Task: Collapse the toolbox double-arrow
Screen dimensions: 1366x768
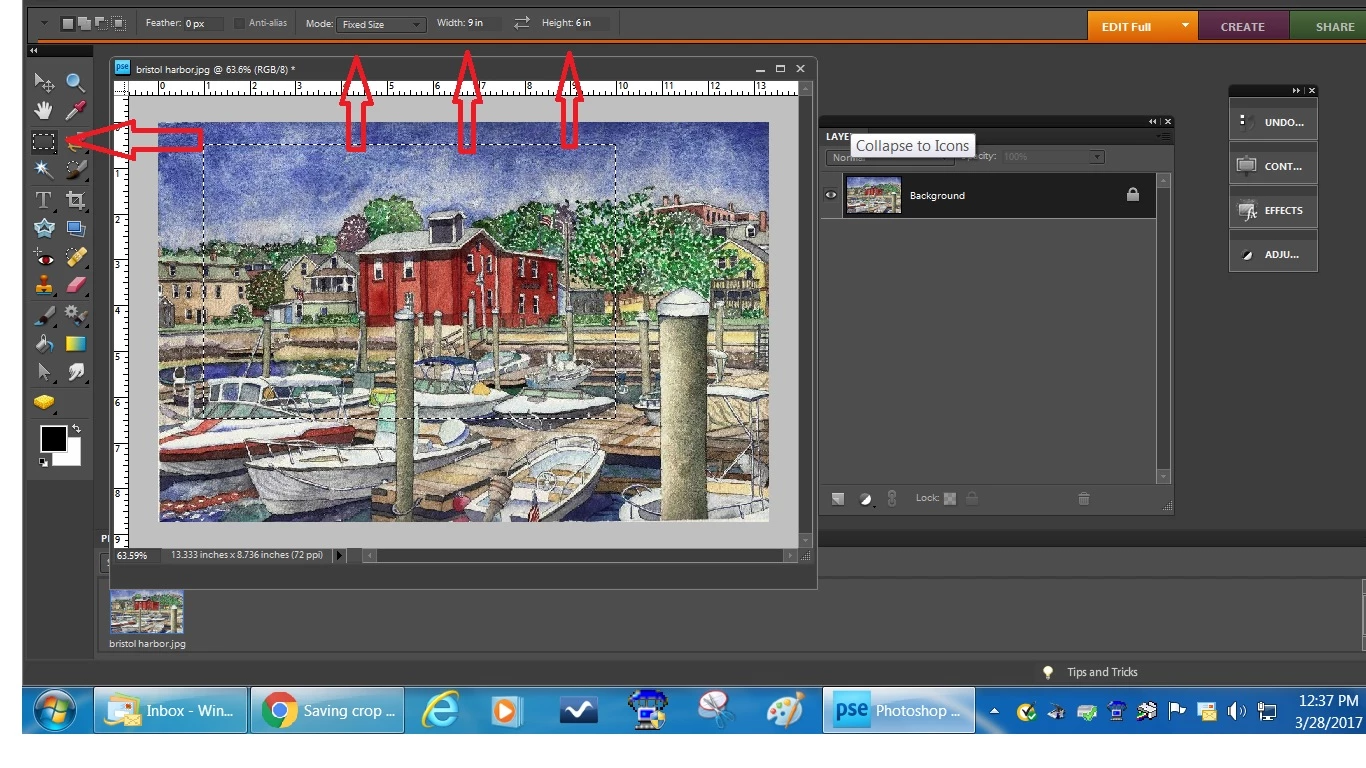Action: [x=33, y=50]
